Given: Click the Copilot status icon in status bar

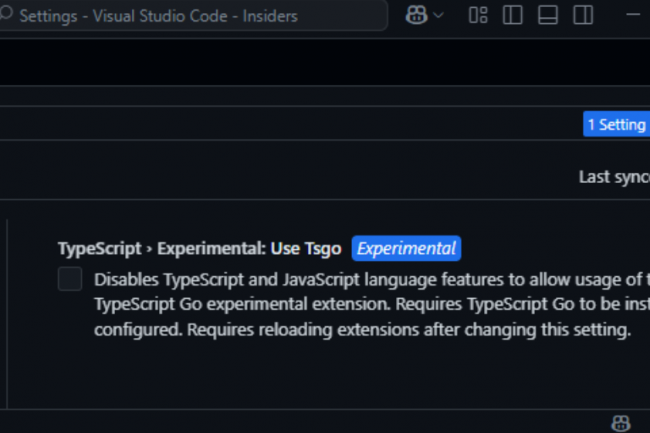Looking at the screenshot, I should [x=620, y=422].
